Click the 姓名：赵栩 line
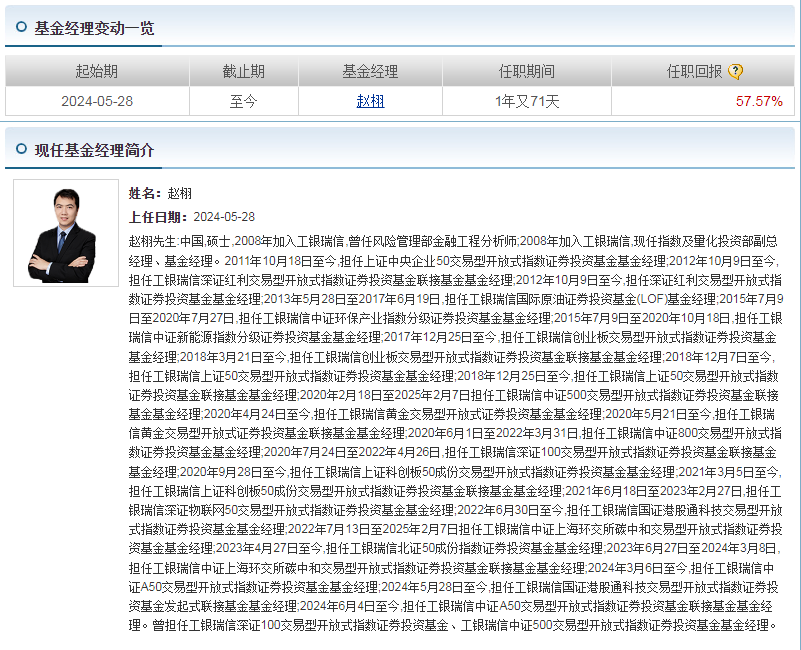This screenshot has height=650, width=801. [160, 193]
